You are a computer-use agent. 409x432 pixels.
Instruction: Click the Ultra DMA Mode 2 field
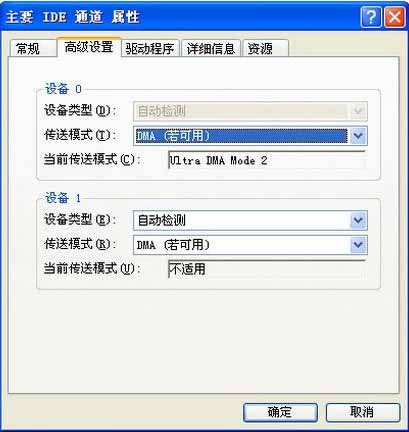tap(267, 161)
